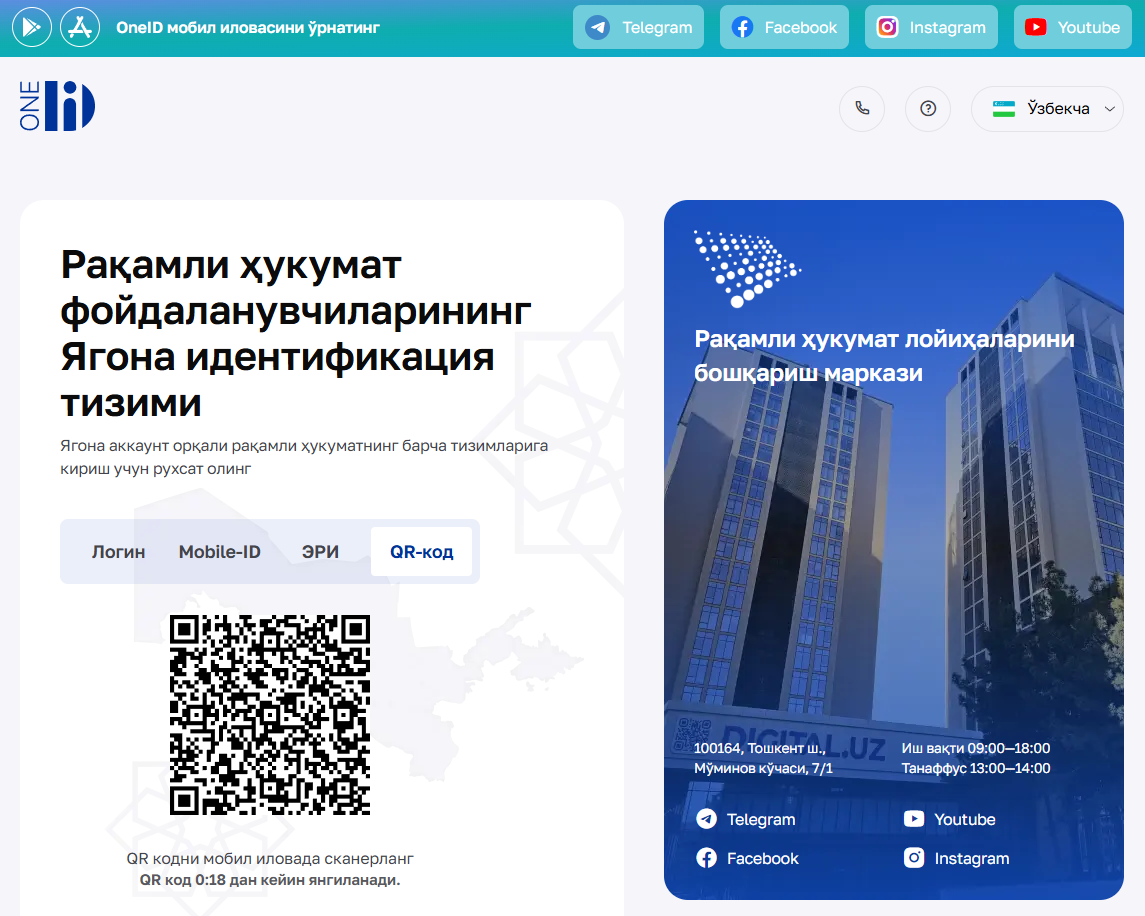Click the QR code image

(x=270, y=715)
